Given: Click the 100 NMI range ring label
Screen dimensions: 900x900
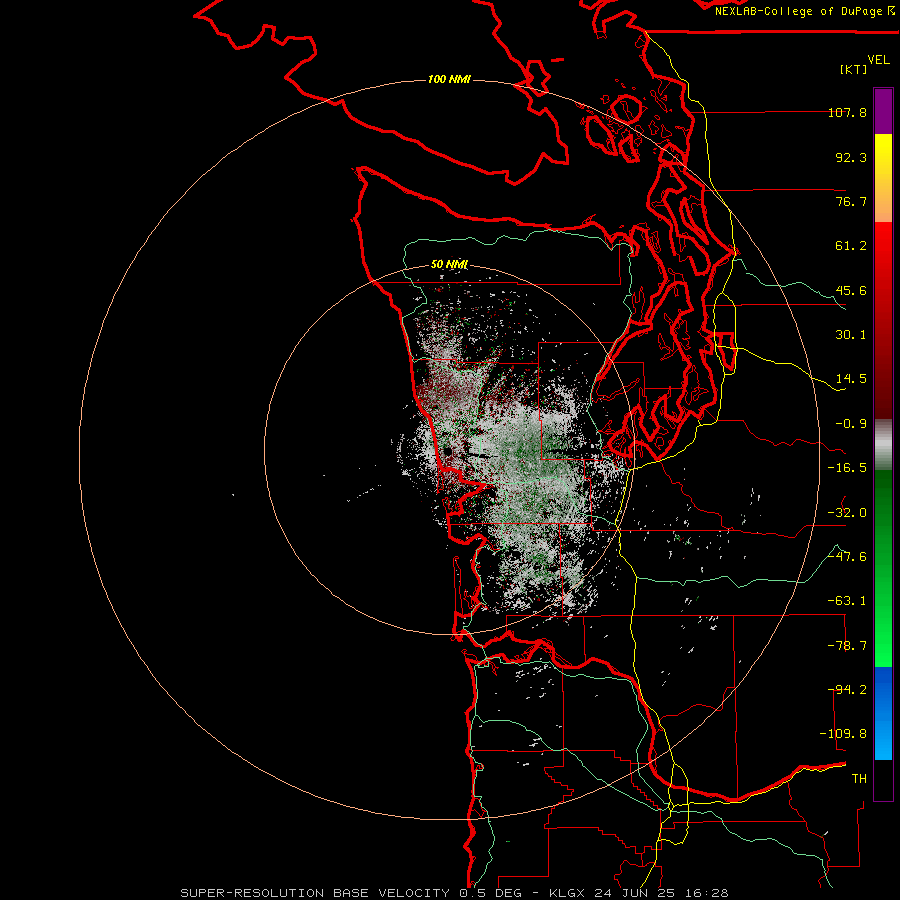Looking at the screenshot, I should coord(449,79).
